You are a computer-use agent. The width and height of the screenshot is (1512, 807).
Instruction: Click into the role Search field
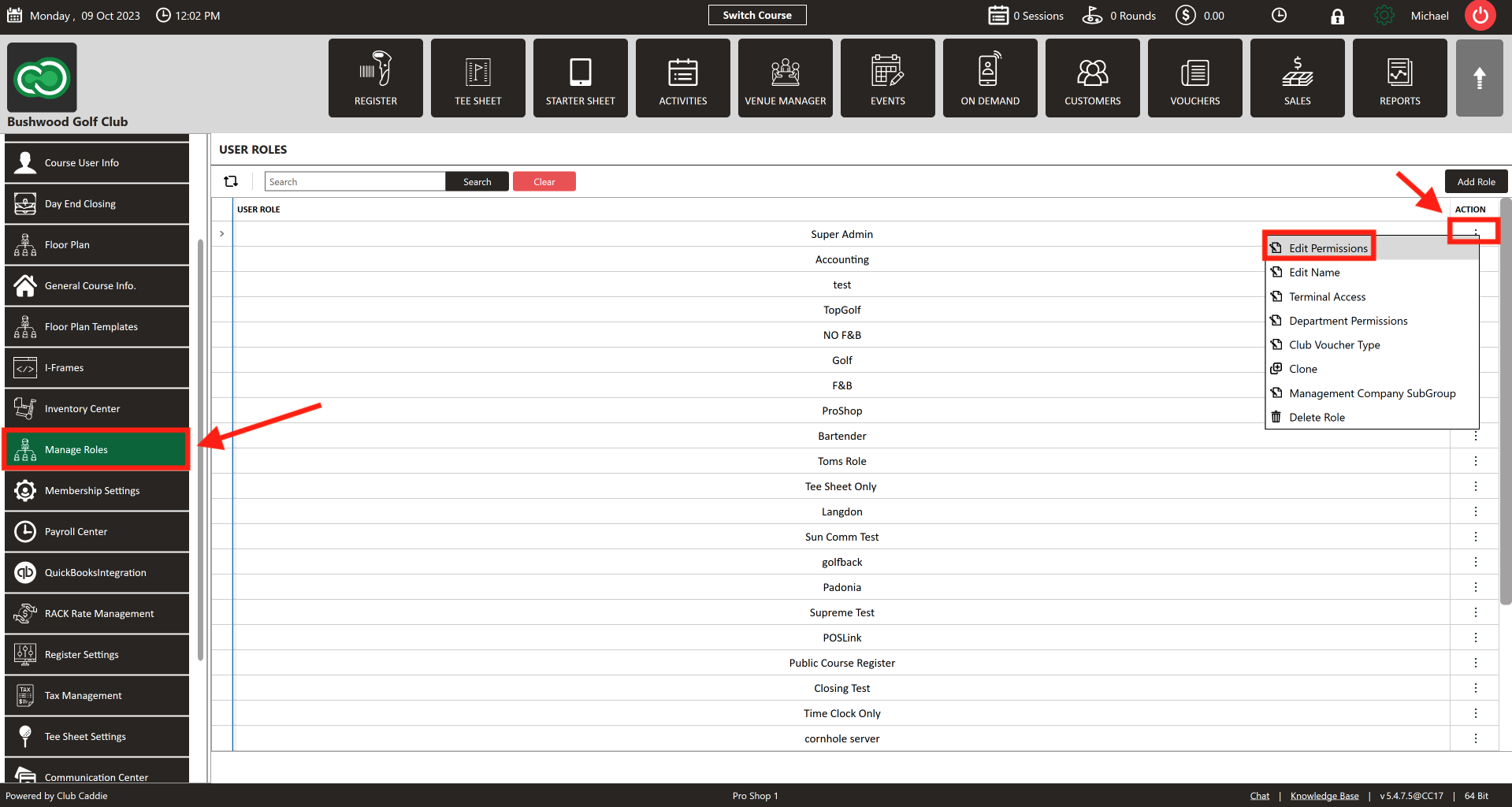click(x=355, y=181)
